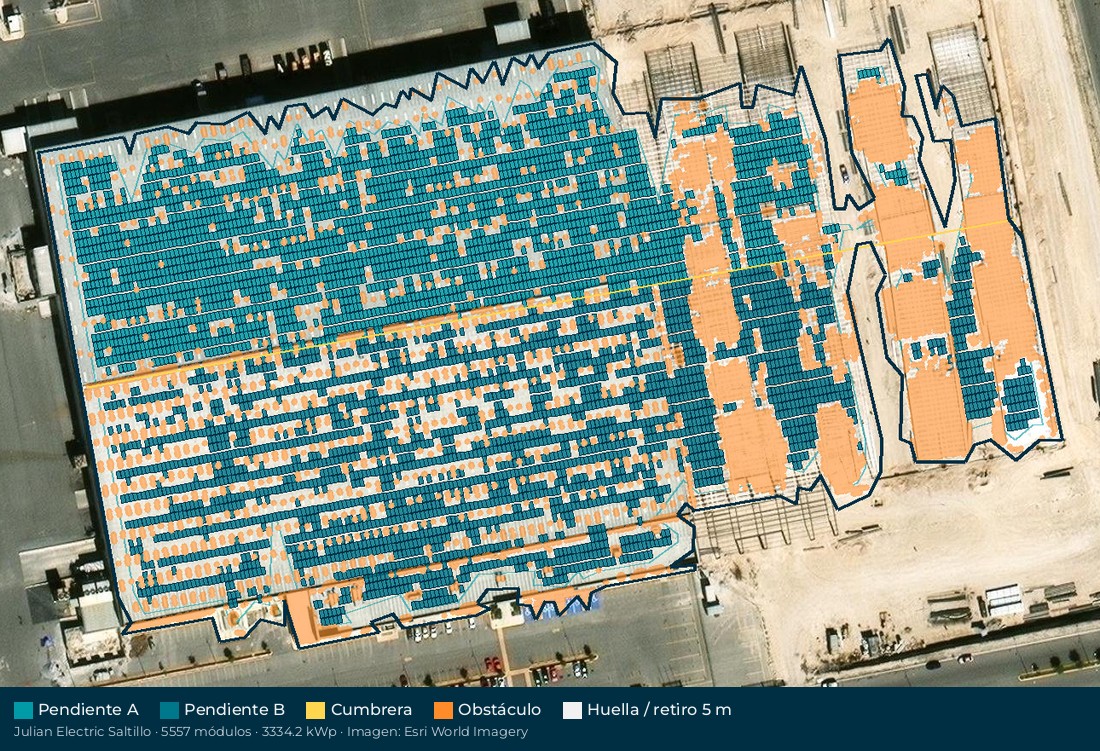This screenshot has height=751, width=1100.
Task: Click the "Julian Electric Saltillo" caption text
Action: 82,732
